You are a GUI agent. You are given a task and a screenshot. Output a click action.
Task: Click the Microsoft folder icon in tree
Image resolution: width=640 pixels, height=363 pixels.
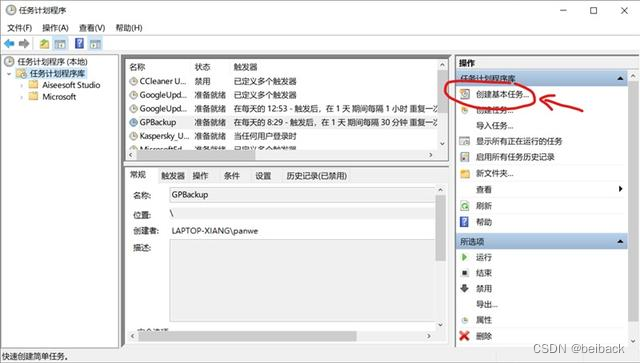[33, 97]
